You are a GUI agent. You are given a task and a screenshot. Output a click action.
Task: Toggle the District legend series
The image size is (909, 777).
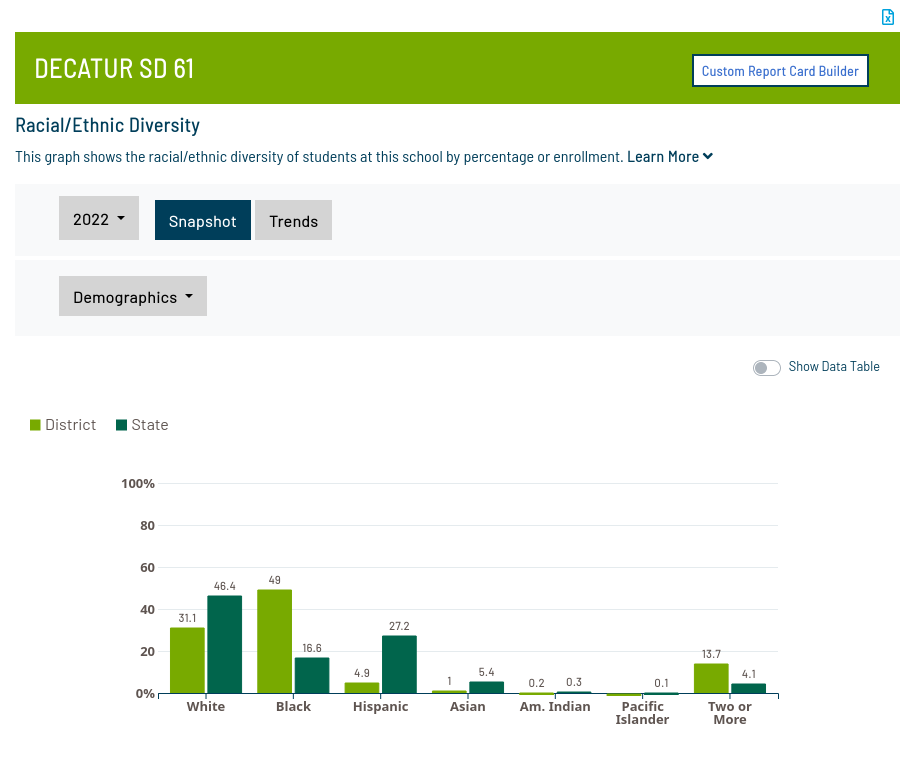pos(70,425)
